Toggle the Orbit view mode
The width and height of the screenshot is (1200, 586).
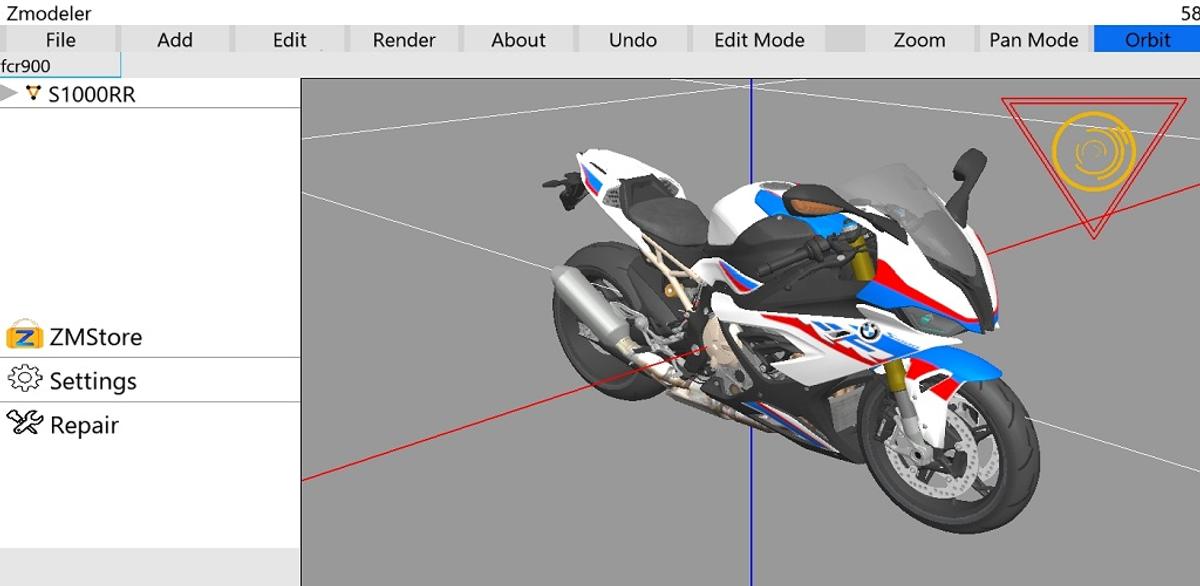[x=1147, y=40]
